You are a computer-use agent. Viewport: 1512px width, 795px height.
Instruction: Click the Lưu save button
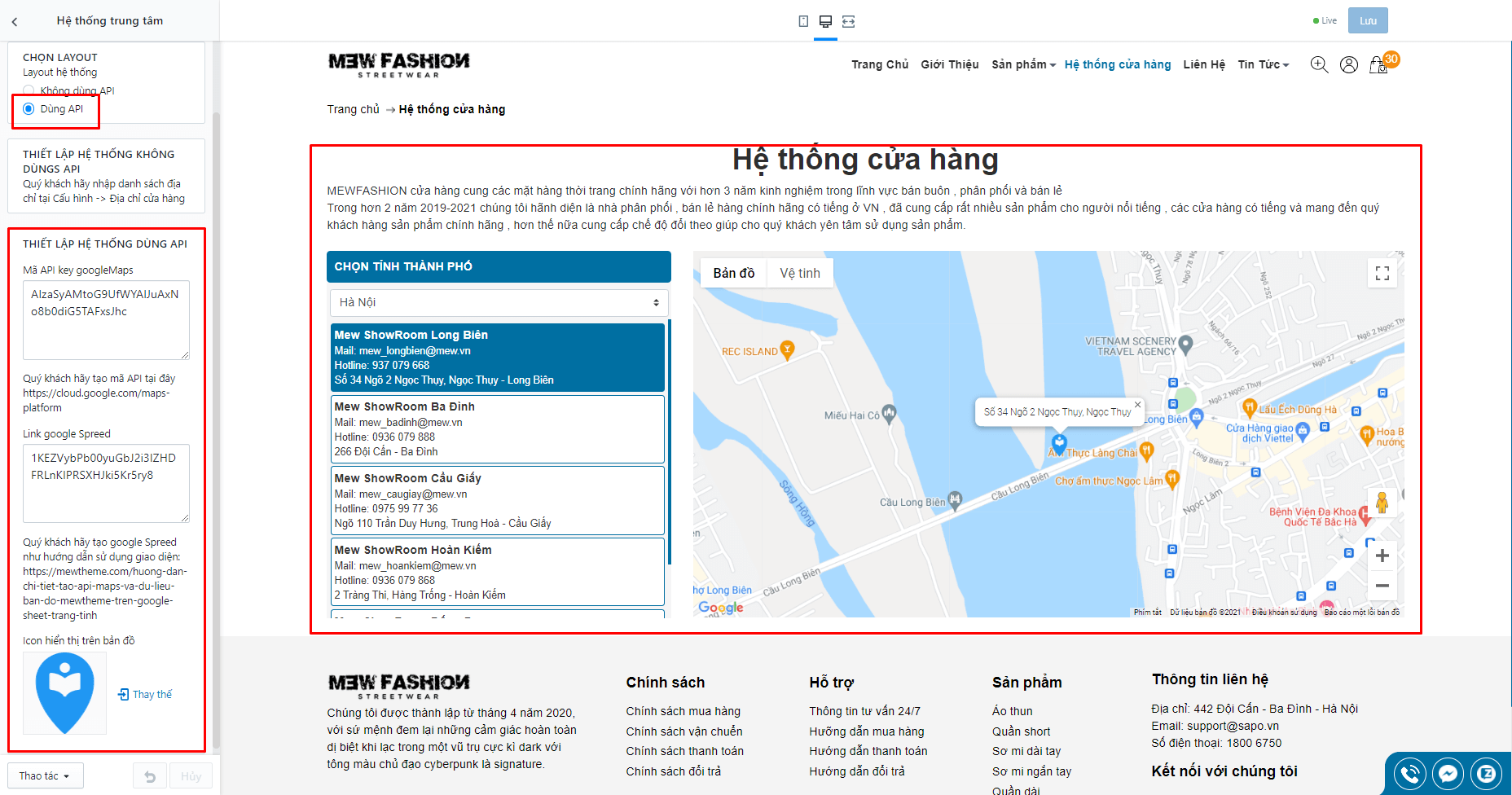pyautogui.click(x=1368, y=21)
